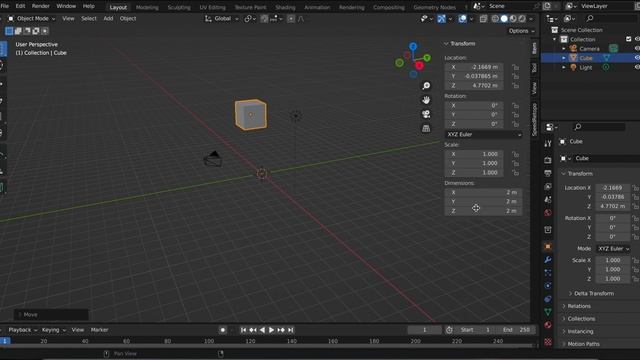Click the auto keying record button
Viewport: 640px width, 360px height.
222,330
